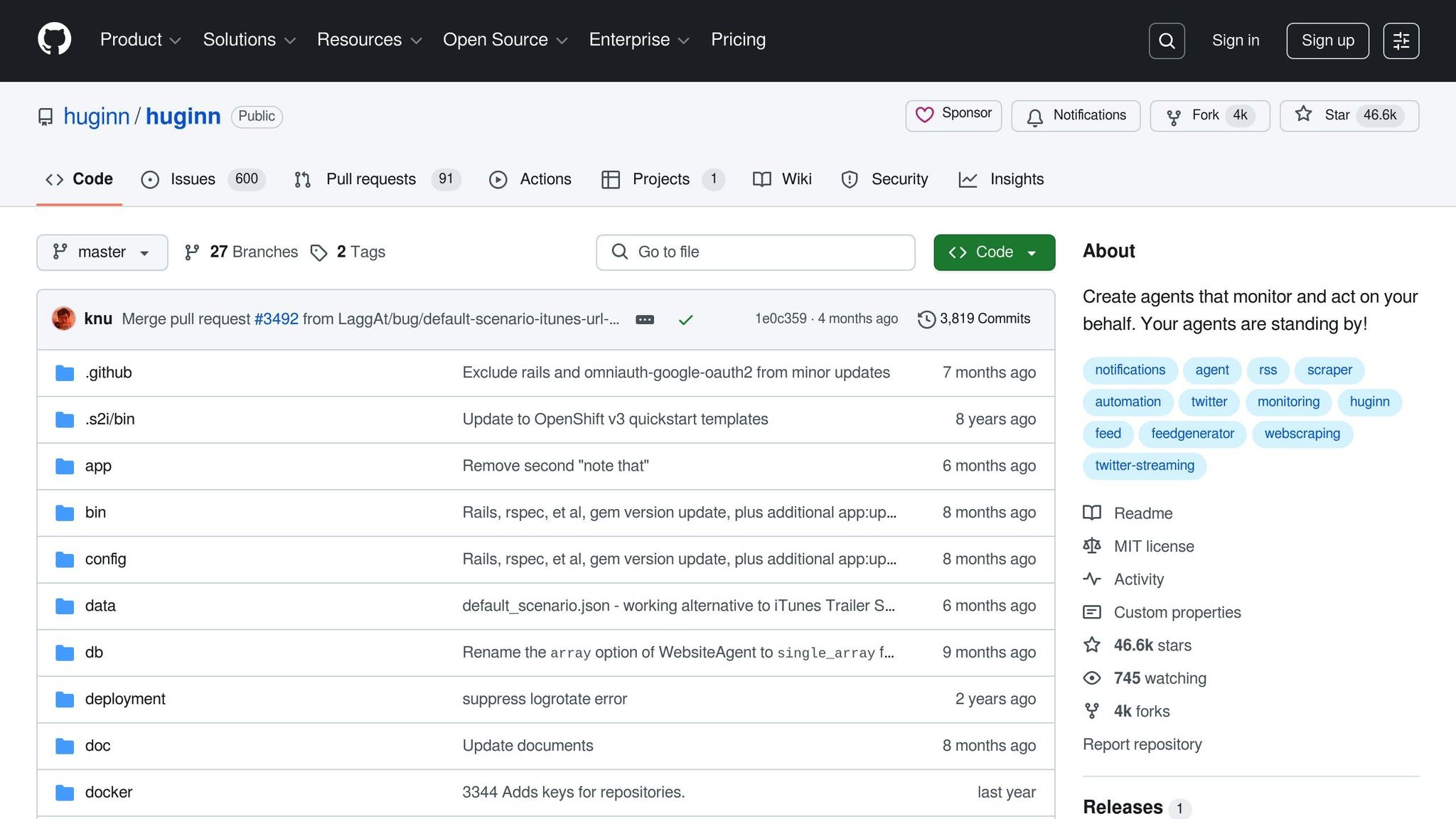Open the .github folder icon
Viewport: 1456px width, 819px height.
coord(65,373)
